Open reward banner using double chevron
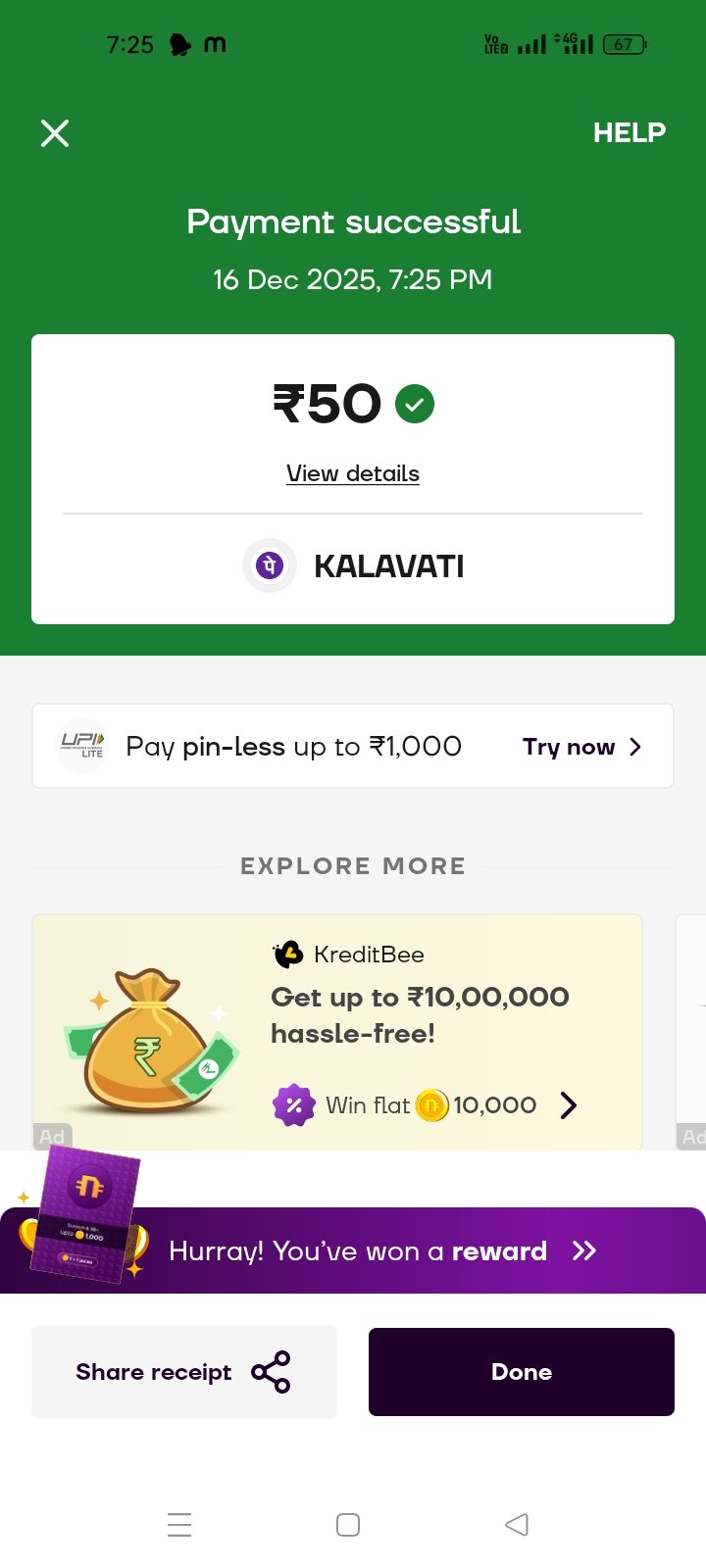This screenshot has width=706, height=1568. click(584, 1250)
